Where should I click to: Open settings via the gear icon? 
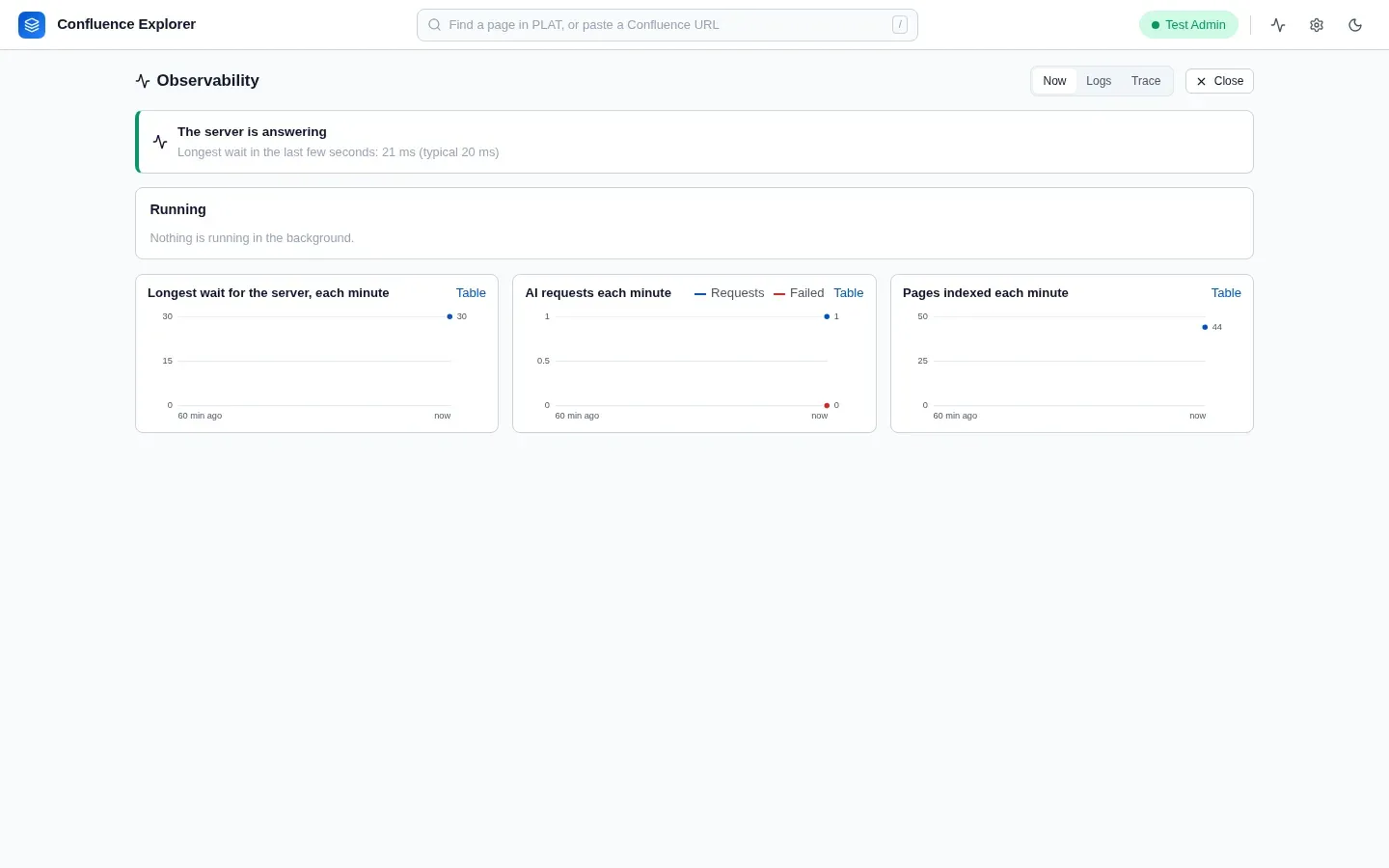click(1317, 25)
